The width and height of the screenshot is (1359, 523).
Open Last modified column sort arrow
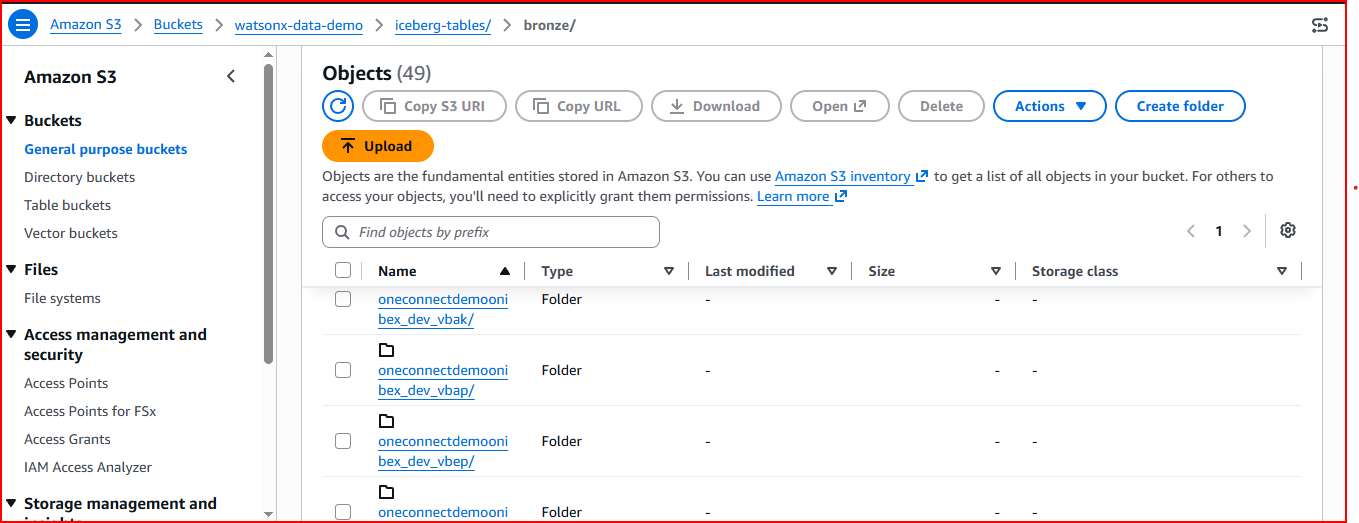coord(832,271)
